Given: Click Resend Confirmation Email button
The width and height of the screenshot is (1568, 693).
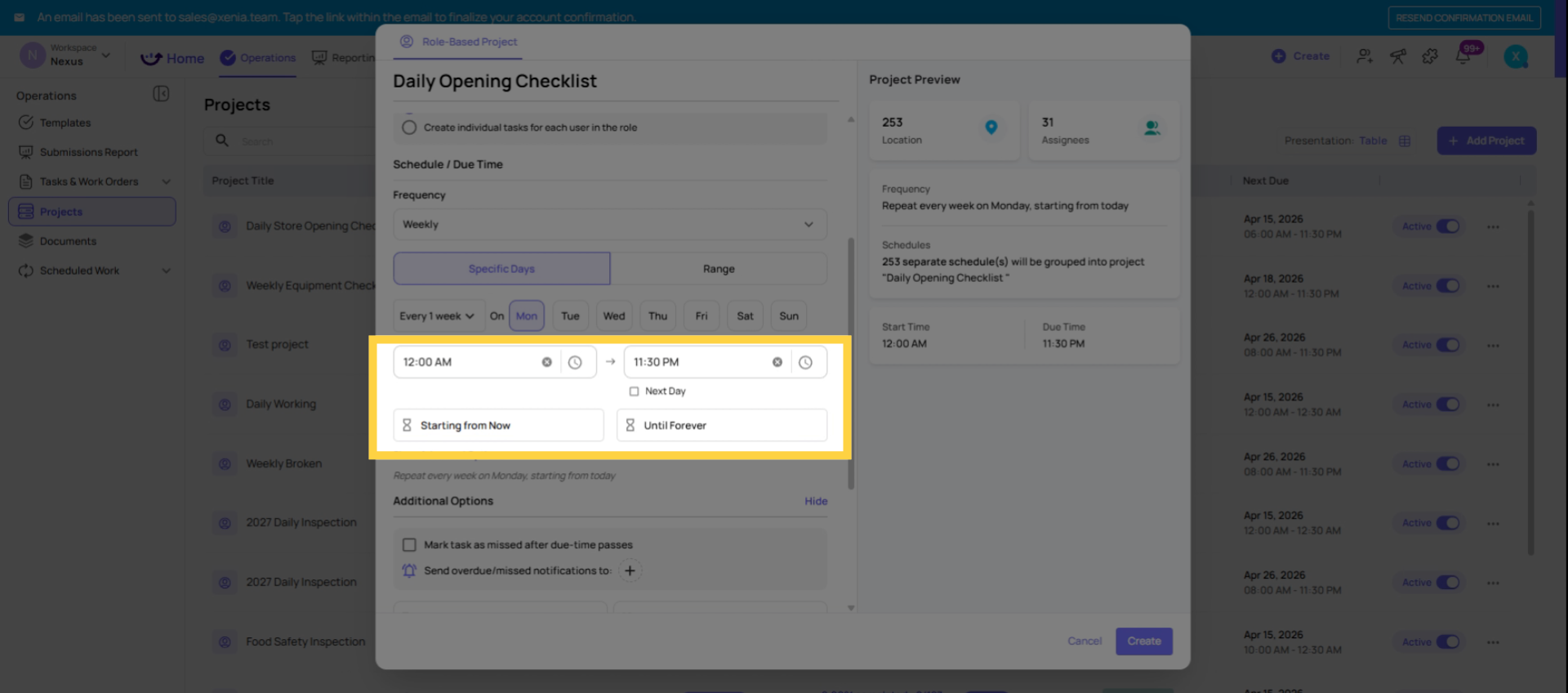Looking at the screenshot, I should coord(1464,18).
